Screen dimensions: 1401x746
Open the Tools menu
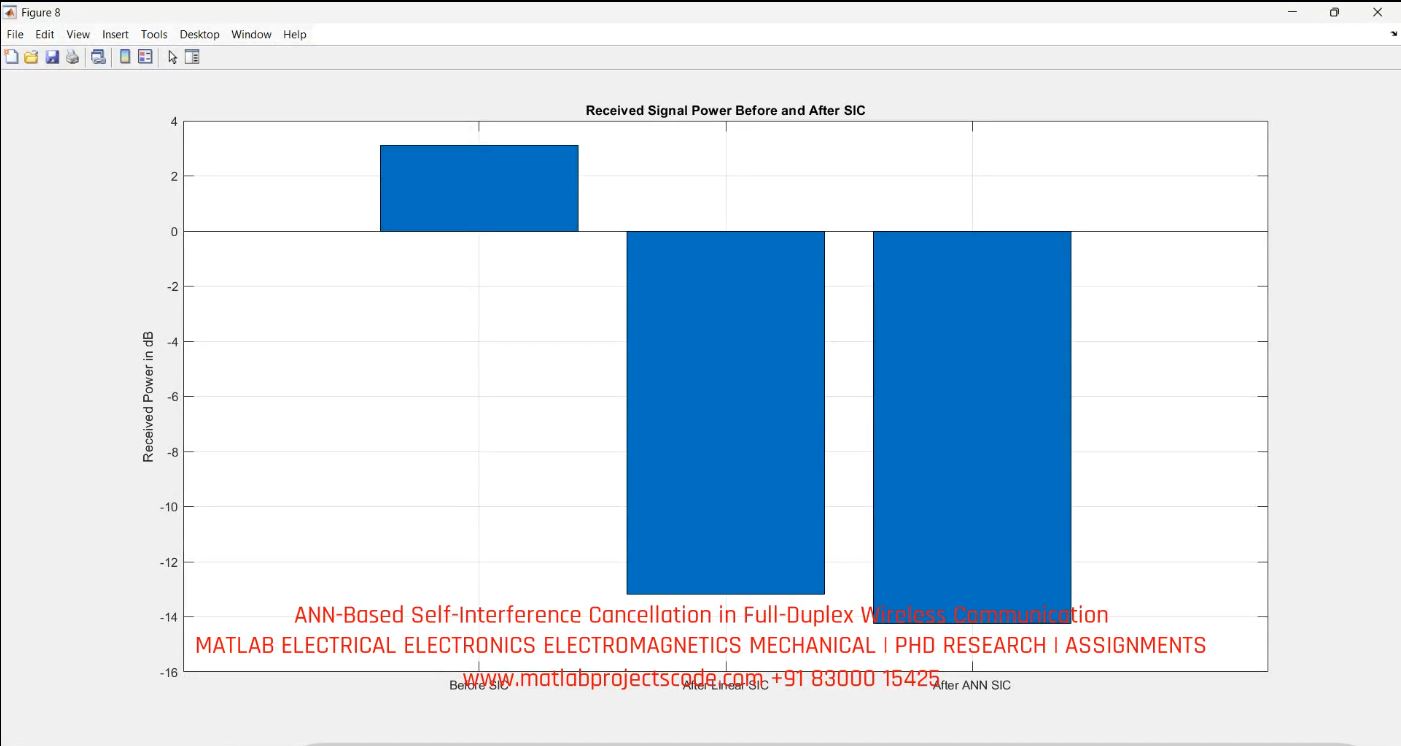(x=154, y=34)
